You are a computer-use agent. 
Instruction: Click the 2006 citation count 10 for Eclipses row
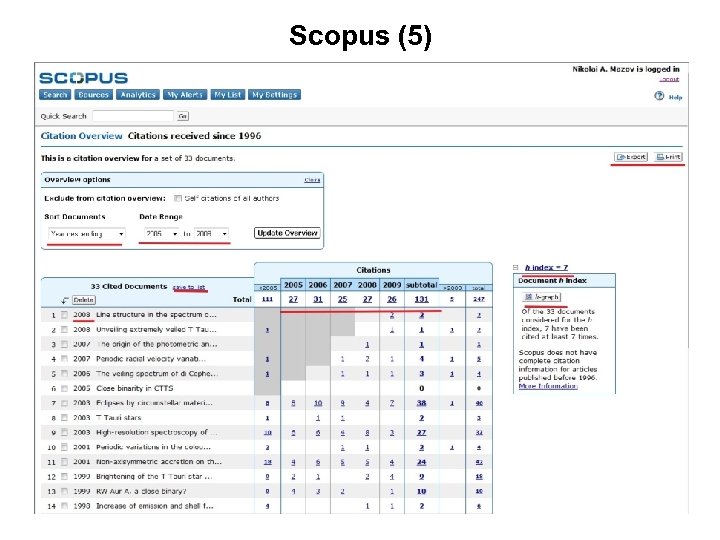pyautogui.click(x=318, y=403)
